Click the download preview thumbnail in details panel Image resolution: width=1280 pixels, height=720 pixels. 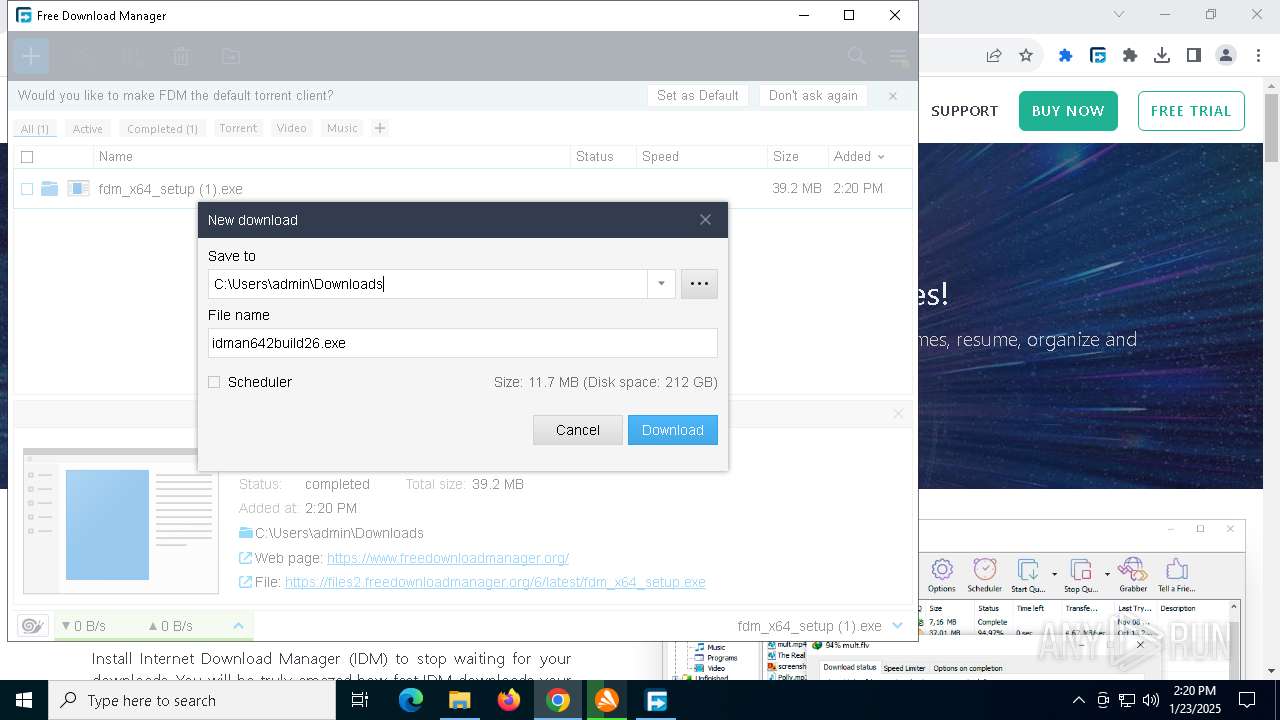[x=121, y=521]
